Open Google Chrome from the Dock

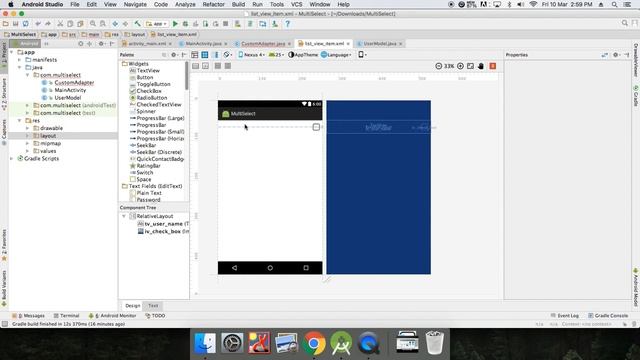314,343
